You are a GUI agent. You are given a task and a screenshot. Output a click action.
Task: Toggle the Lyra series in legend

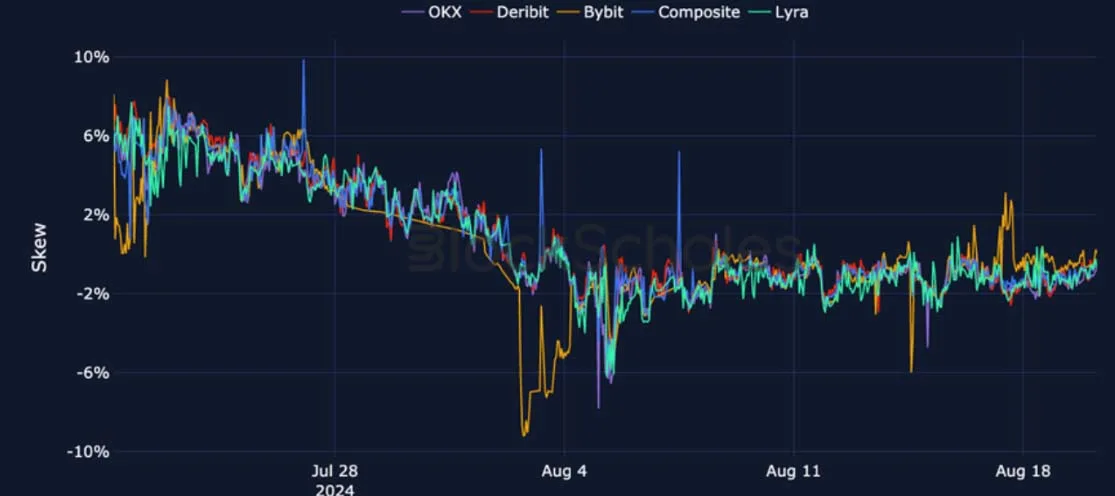[779, 12]
